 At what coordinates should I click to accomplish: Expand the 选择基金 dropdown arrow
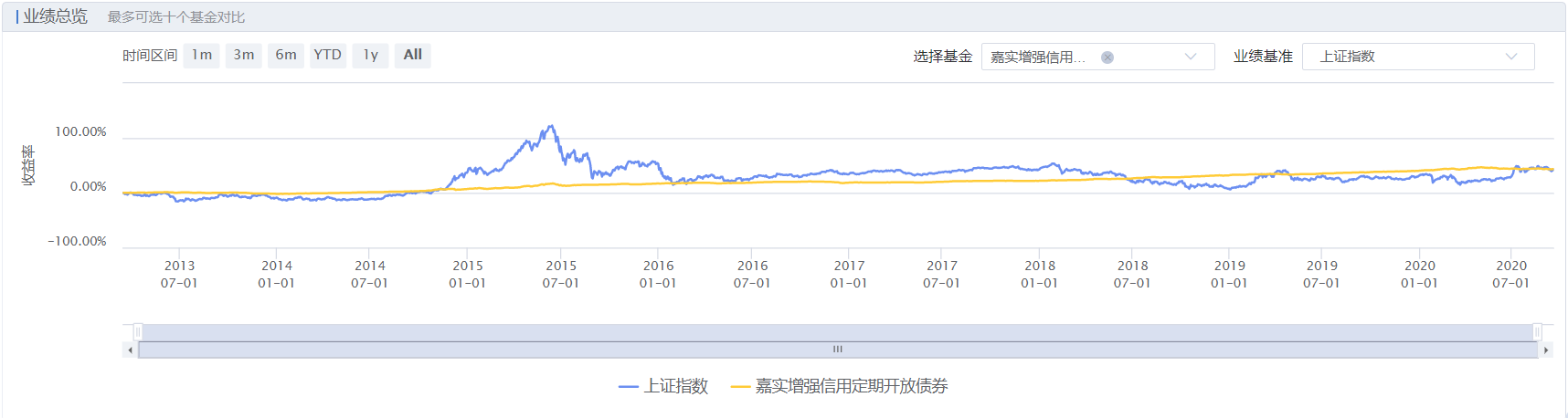pos(1190,57)
